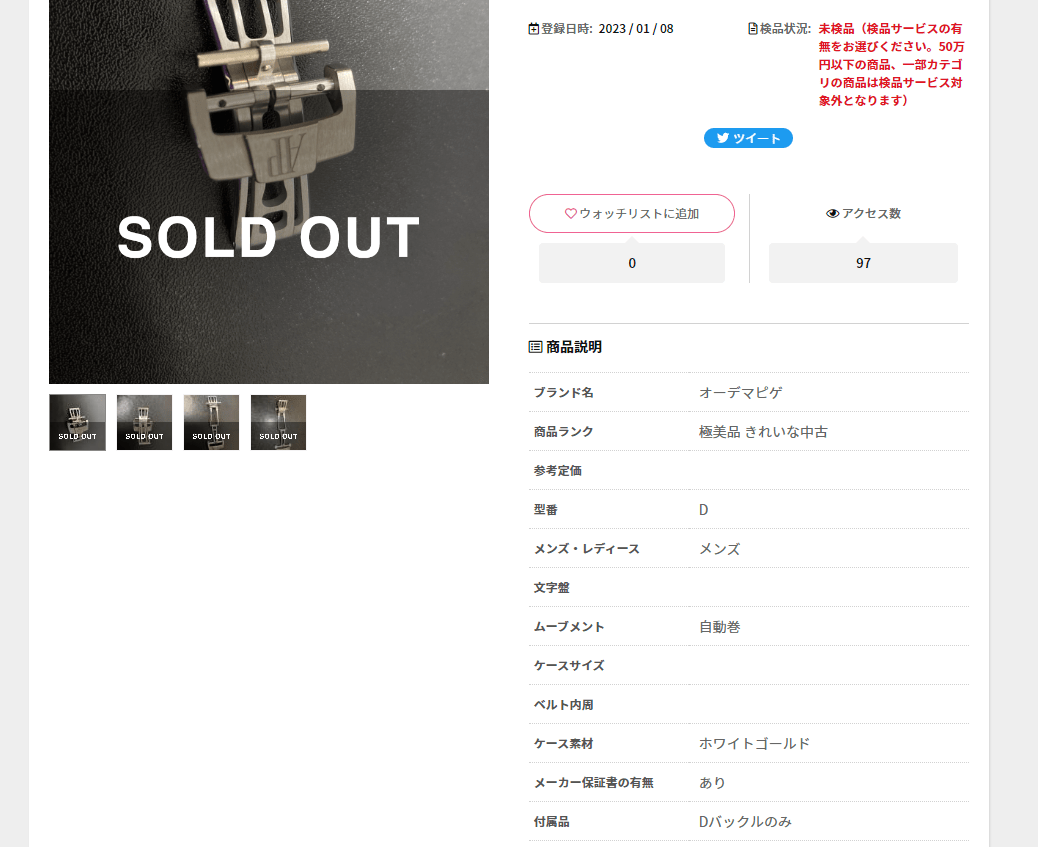Screen dimensions: 1038x847
Task: Click the 極美品 きれいな中古 rank value
Action: pos(763,432)
